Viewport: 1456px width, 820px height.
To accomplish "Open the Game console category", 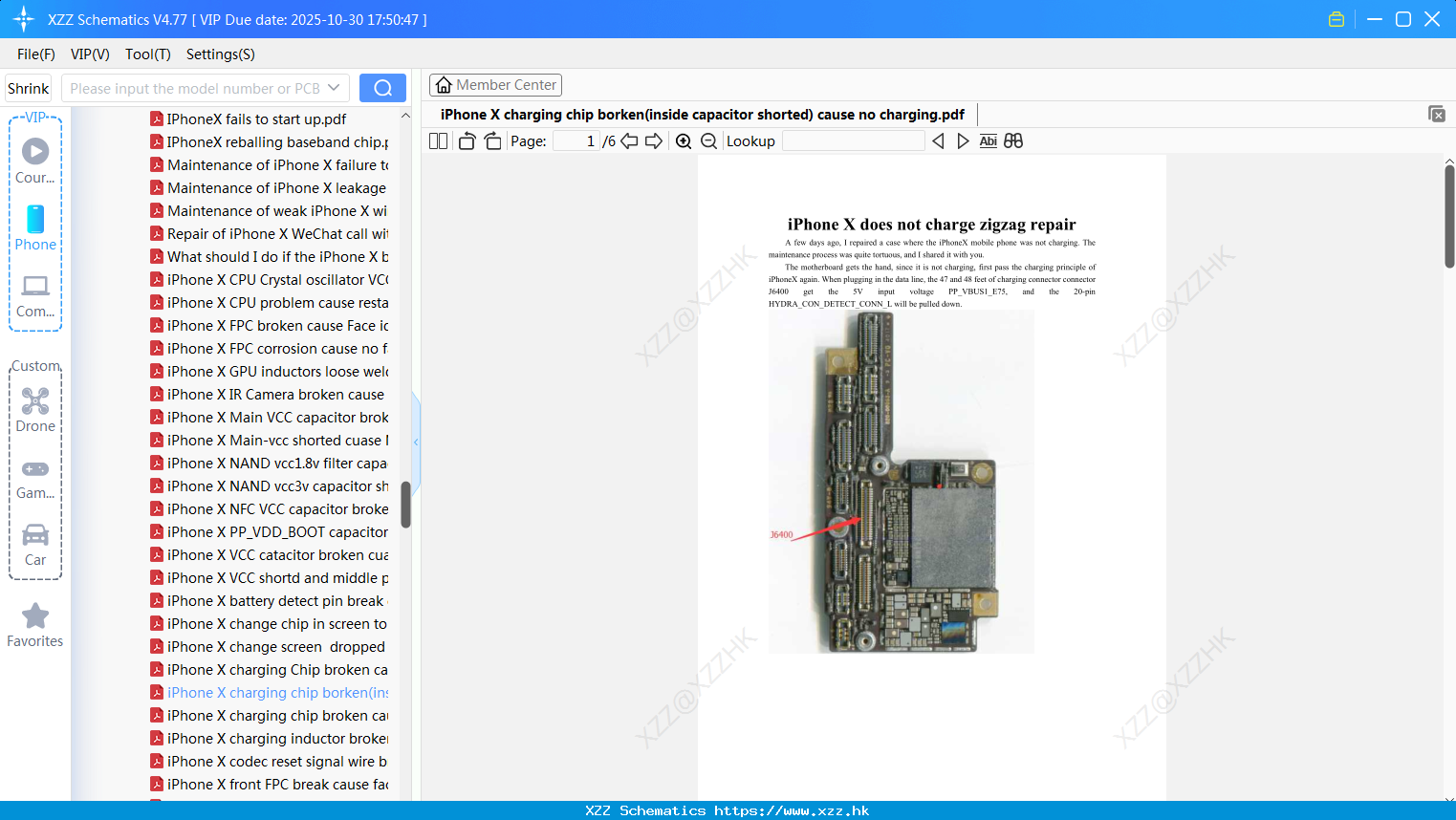I will coord(35,478).
